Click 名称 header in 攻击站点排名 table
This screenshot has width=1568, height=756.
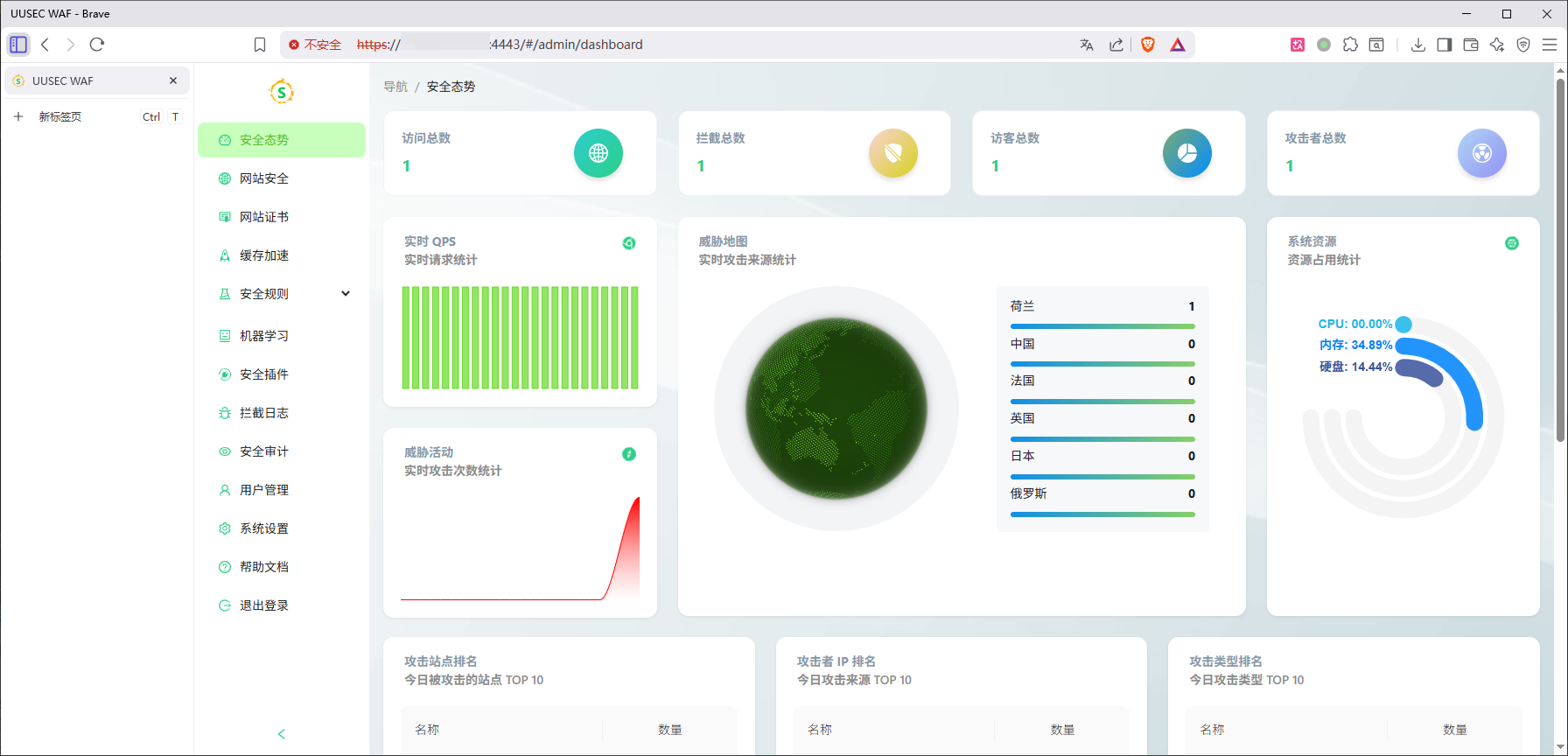(x=427, y=730)
